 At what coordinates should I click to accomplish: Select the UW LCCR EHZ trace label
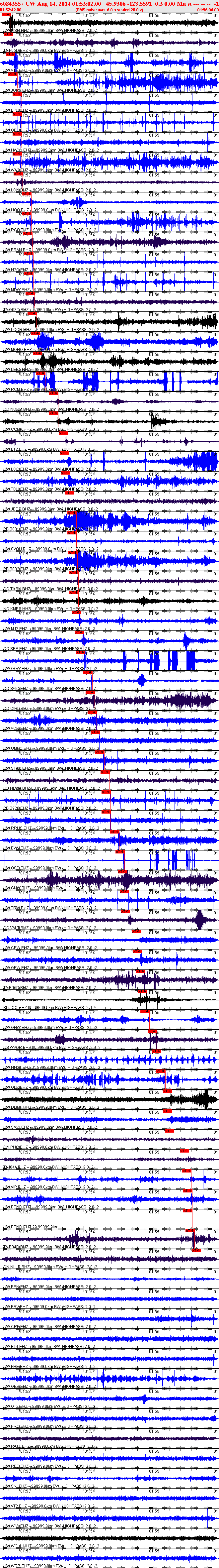click(49, 329)
